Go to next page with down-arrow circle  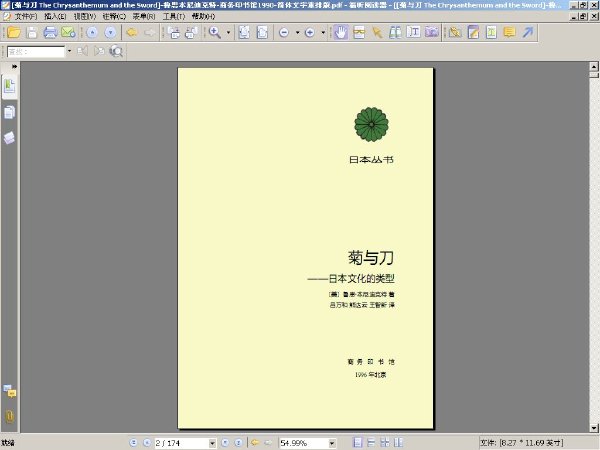click(x=111, y=33)
